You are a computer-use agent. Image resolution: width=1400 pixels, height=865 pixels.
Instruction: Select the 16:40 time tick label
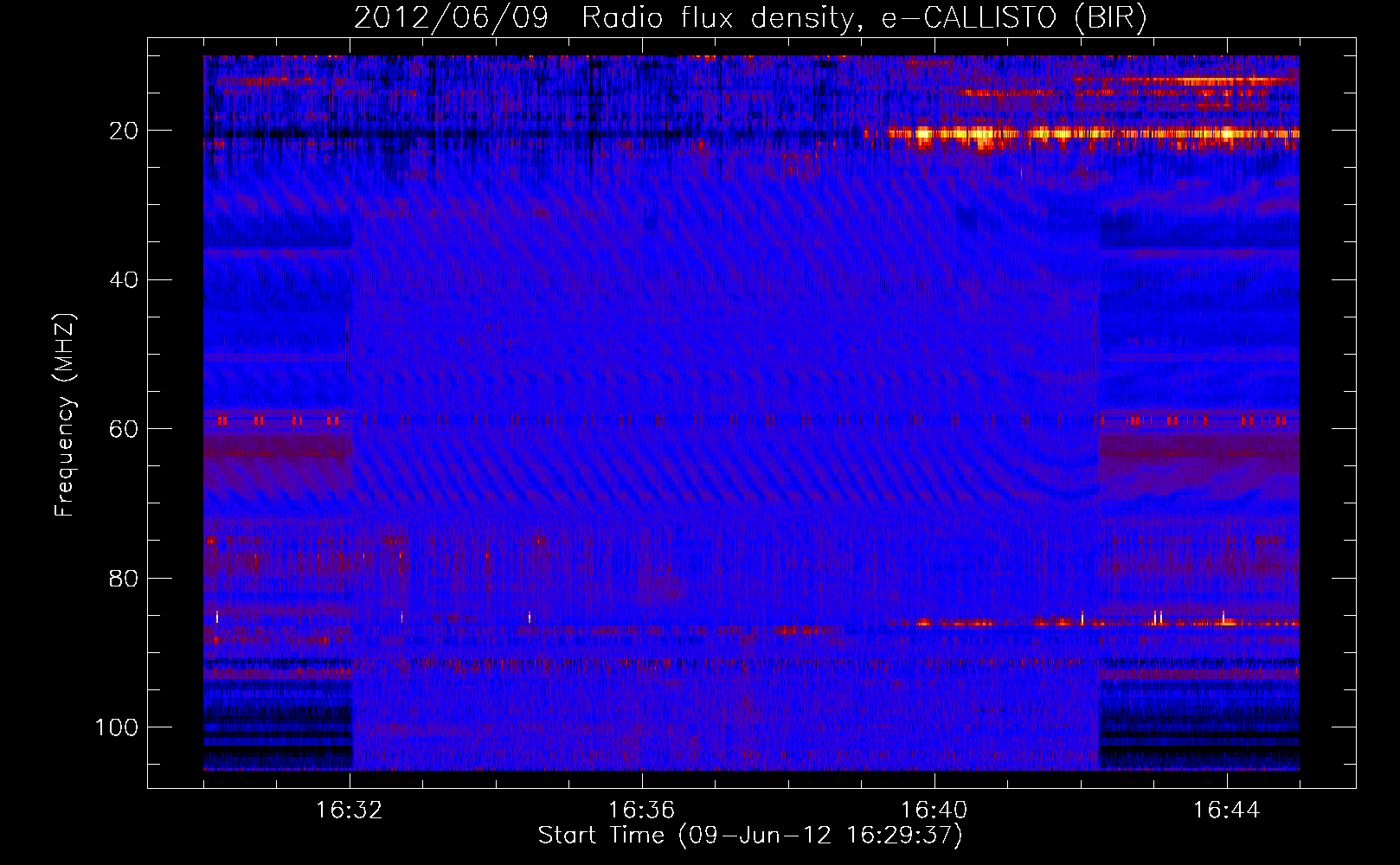pyautogui.click(x=934, y=811)
